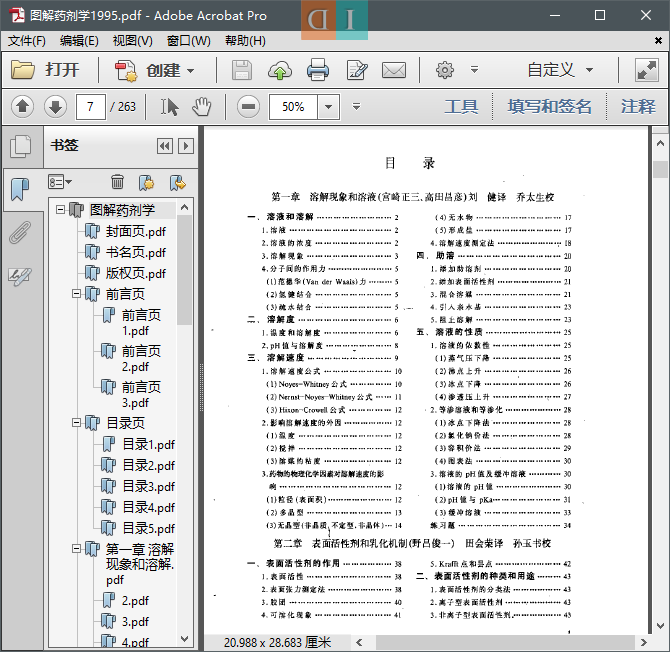Click the bookmarks panel scroll down arrow
This screenshot has height=652, width=670.
(185, 638)
